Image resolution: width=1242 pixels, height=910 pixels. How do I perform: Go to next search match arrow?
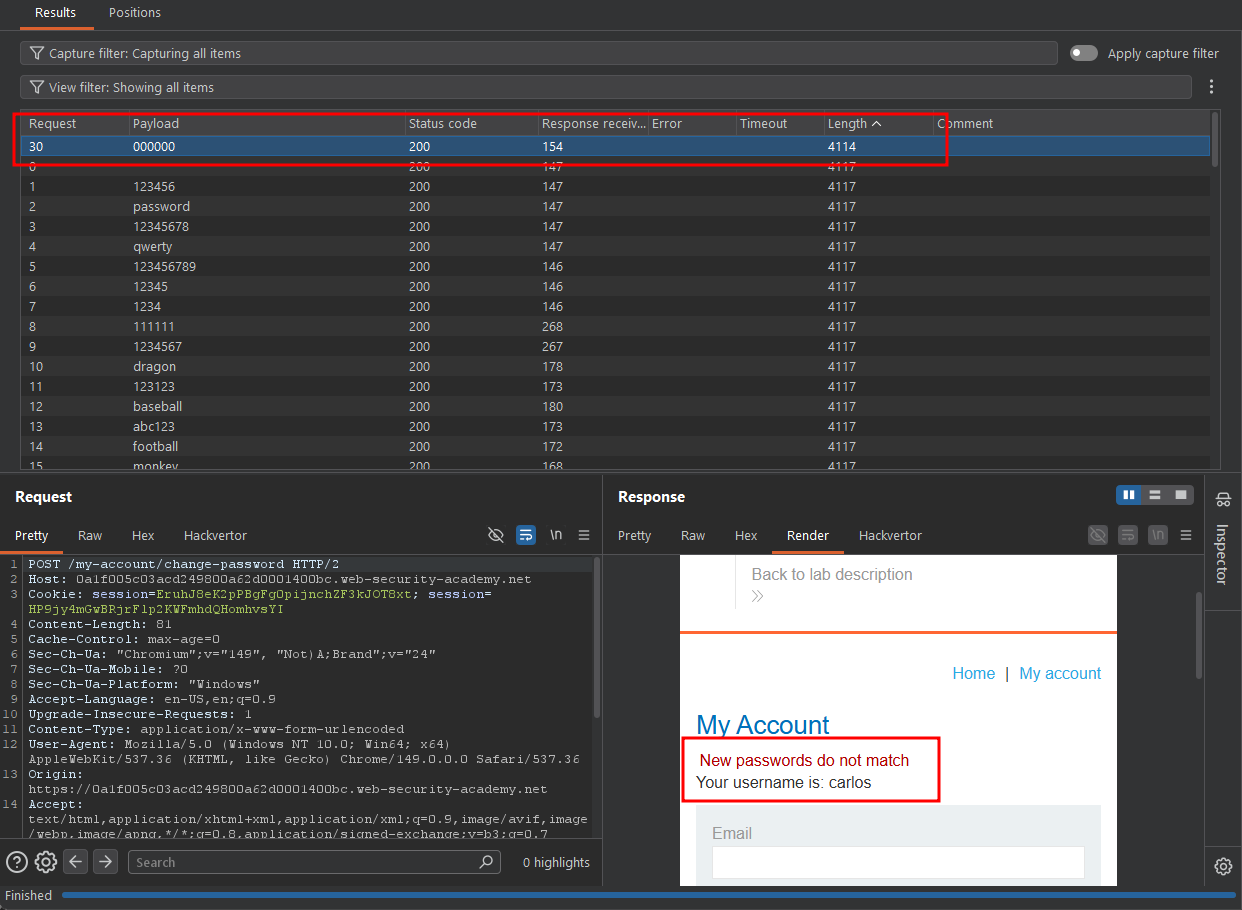106,862
